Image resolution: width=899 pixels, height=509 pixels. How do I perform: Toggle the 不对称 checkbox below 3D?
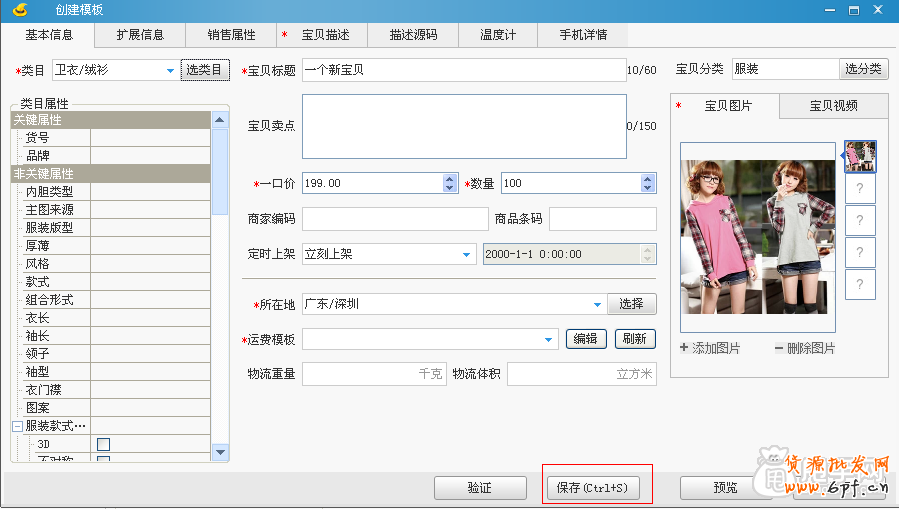(103, 460)
